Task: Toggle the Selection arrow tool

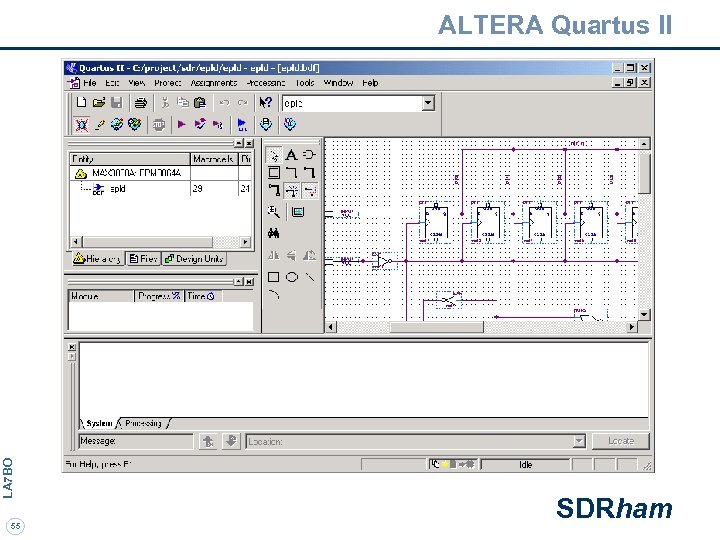Action: [x=274, y=155]
